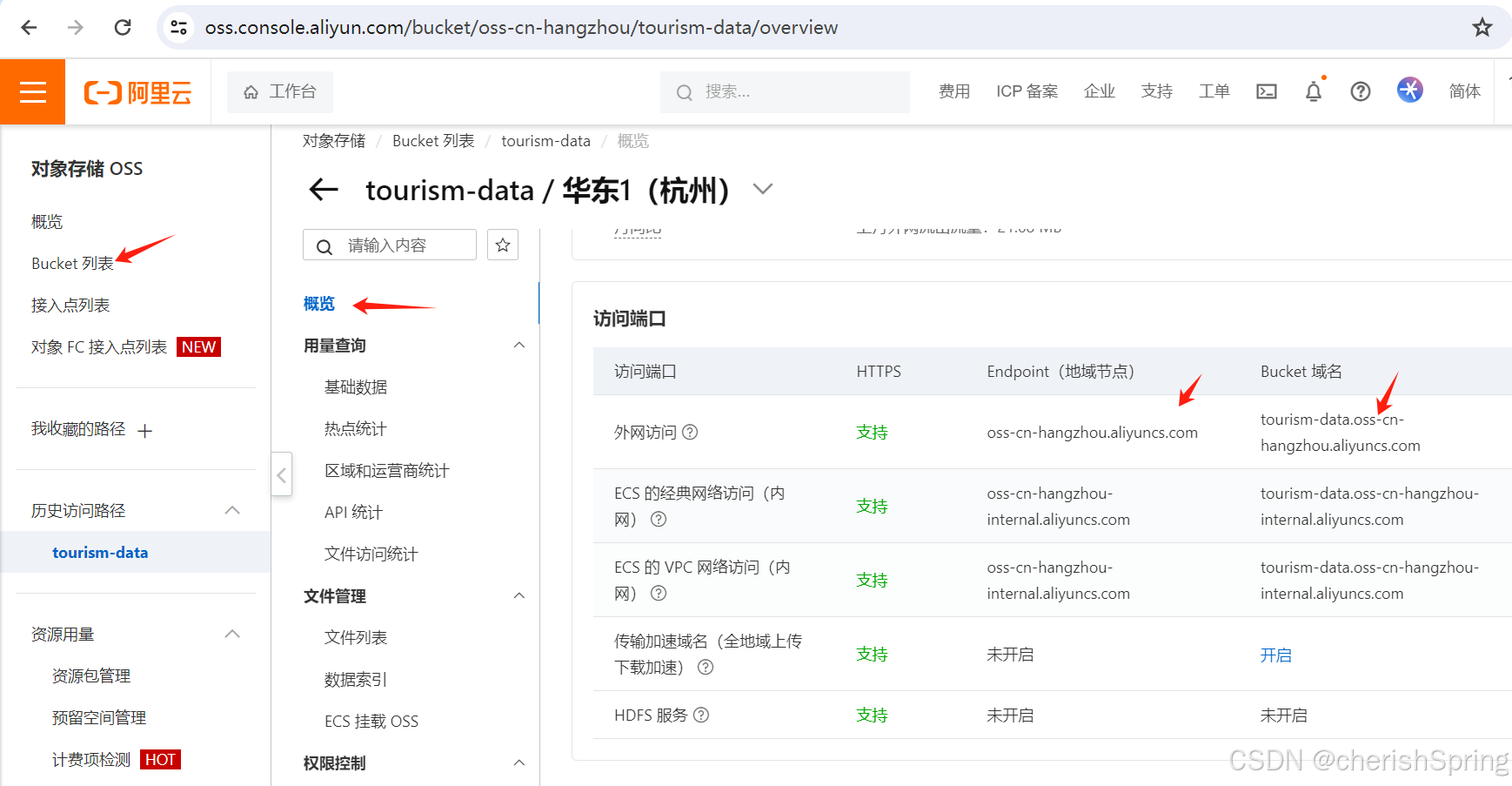Open the site info icon in address bar

click(x=179, y=27)
